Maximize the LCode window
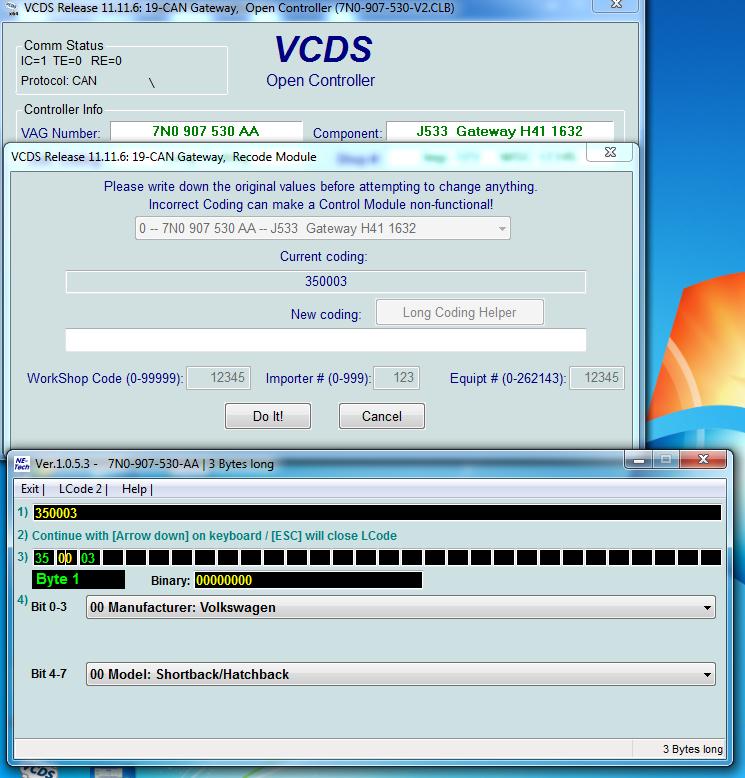This screenshot has height=778, width=745. (x=666, y=459)
